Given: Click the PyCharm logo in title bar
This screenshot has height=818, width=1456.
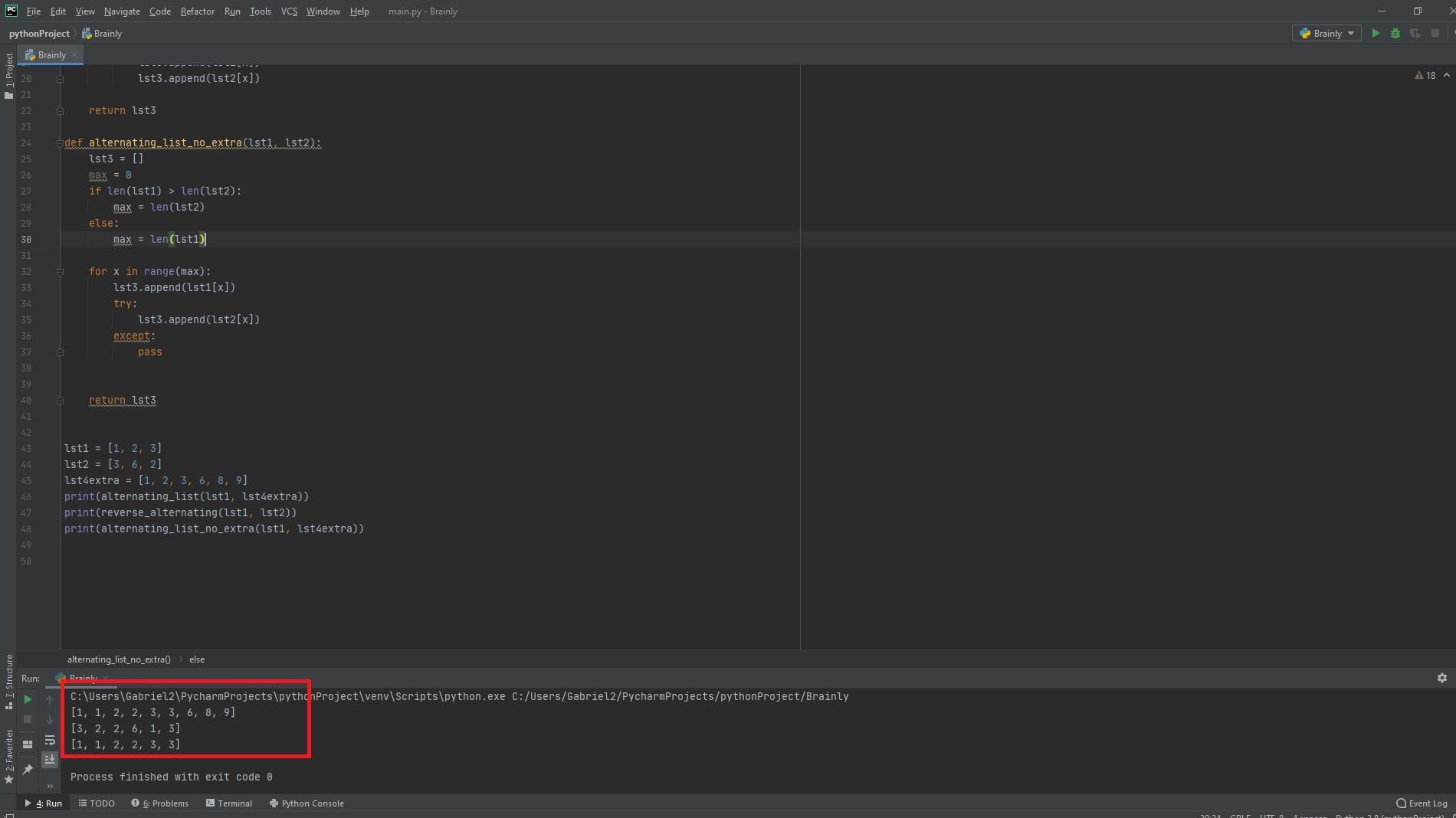Looking at the screenshot, I should [11, 11].
